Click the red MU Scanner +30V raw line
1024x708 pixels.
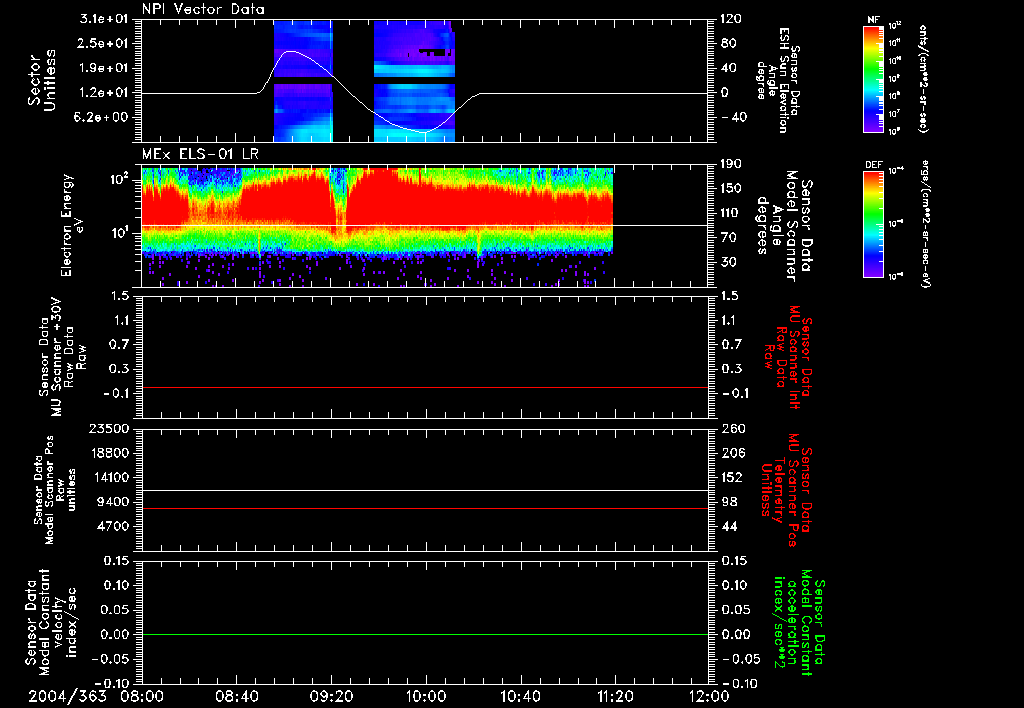click(x=425, y=387)
